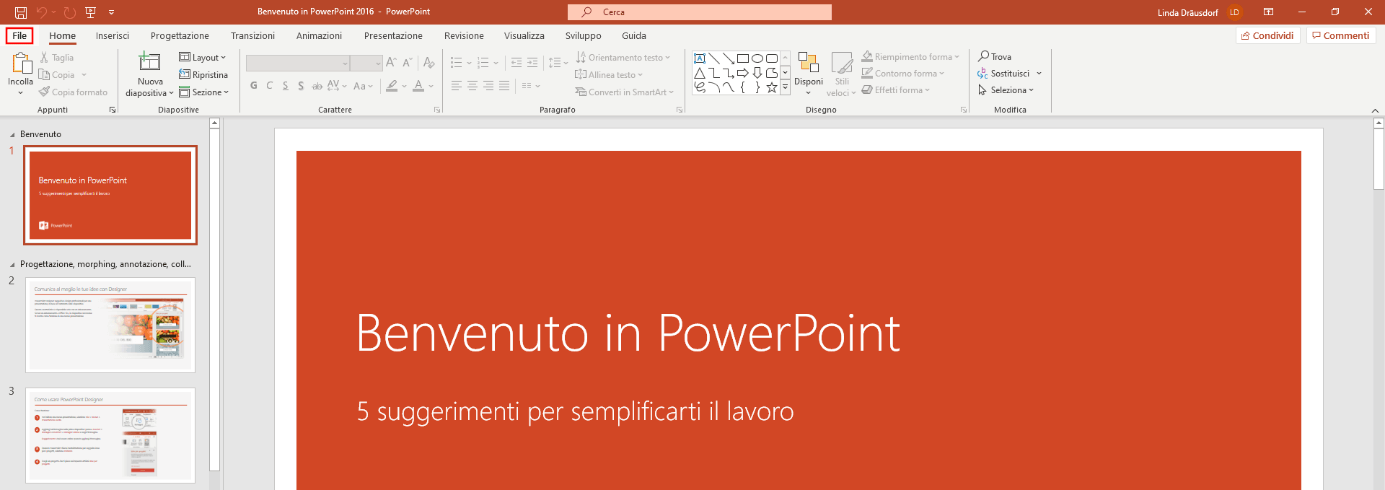This screenshot has width=1385, height=490.
Task: Click the Trova command
Action: 995,57
